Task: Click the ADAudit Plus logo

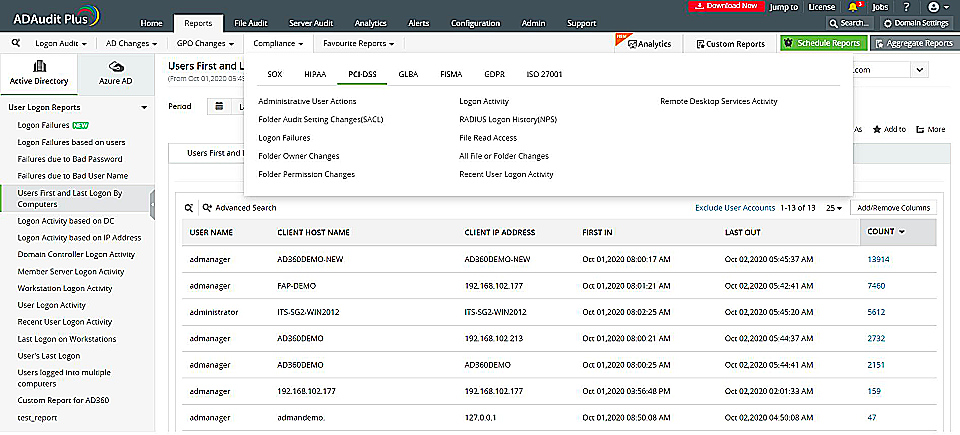Action: [x=57, y=15]
